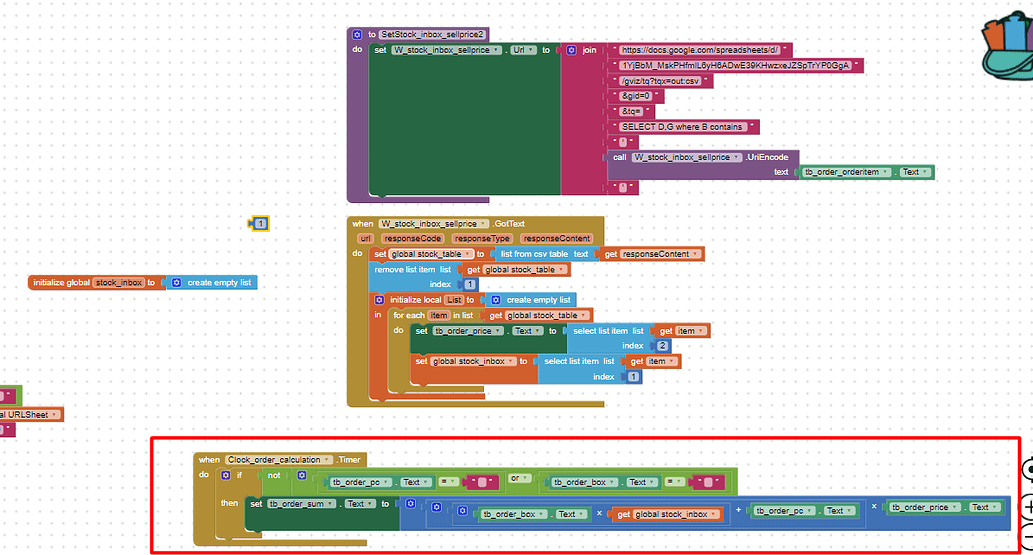Screen dimensions: 1033x555
Task: Click the responseCode event parameter
Action: pos(412,239)
